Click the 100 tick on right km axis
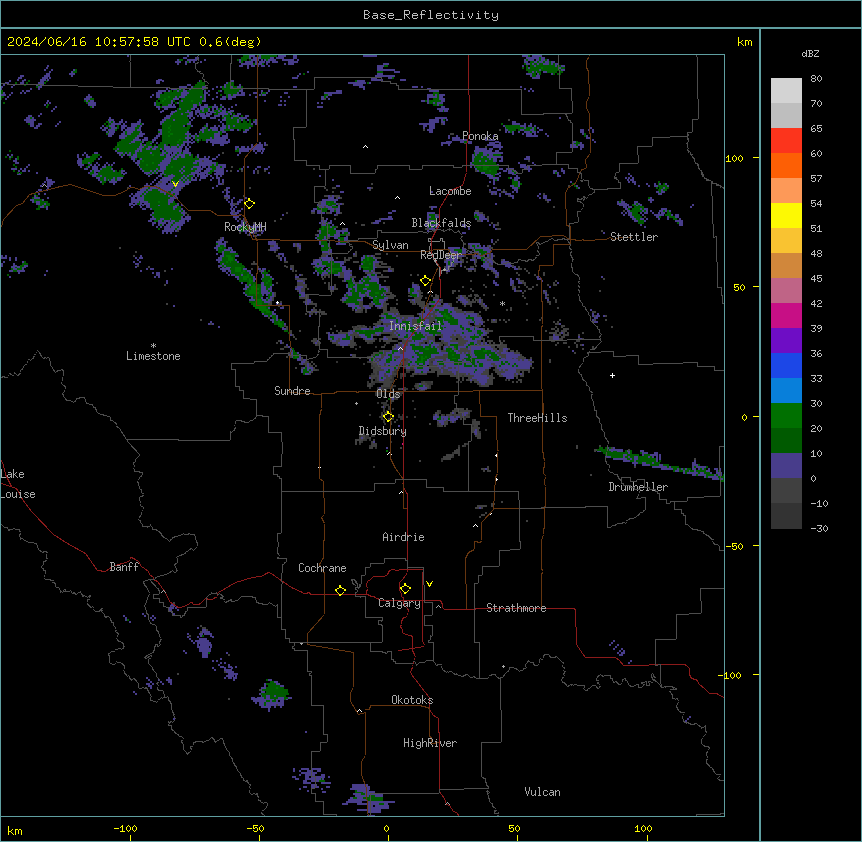The image size is (862, 842). pyautogui.click(x=734, y=158)
